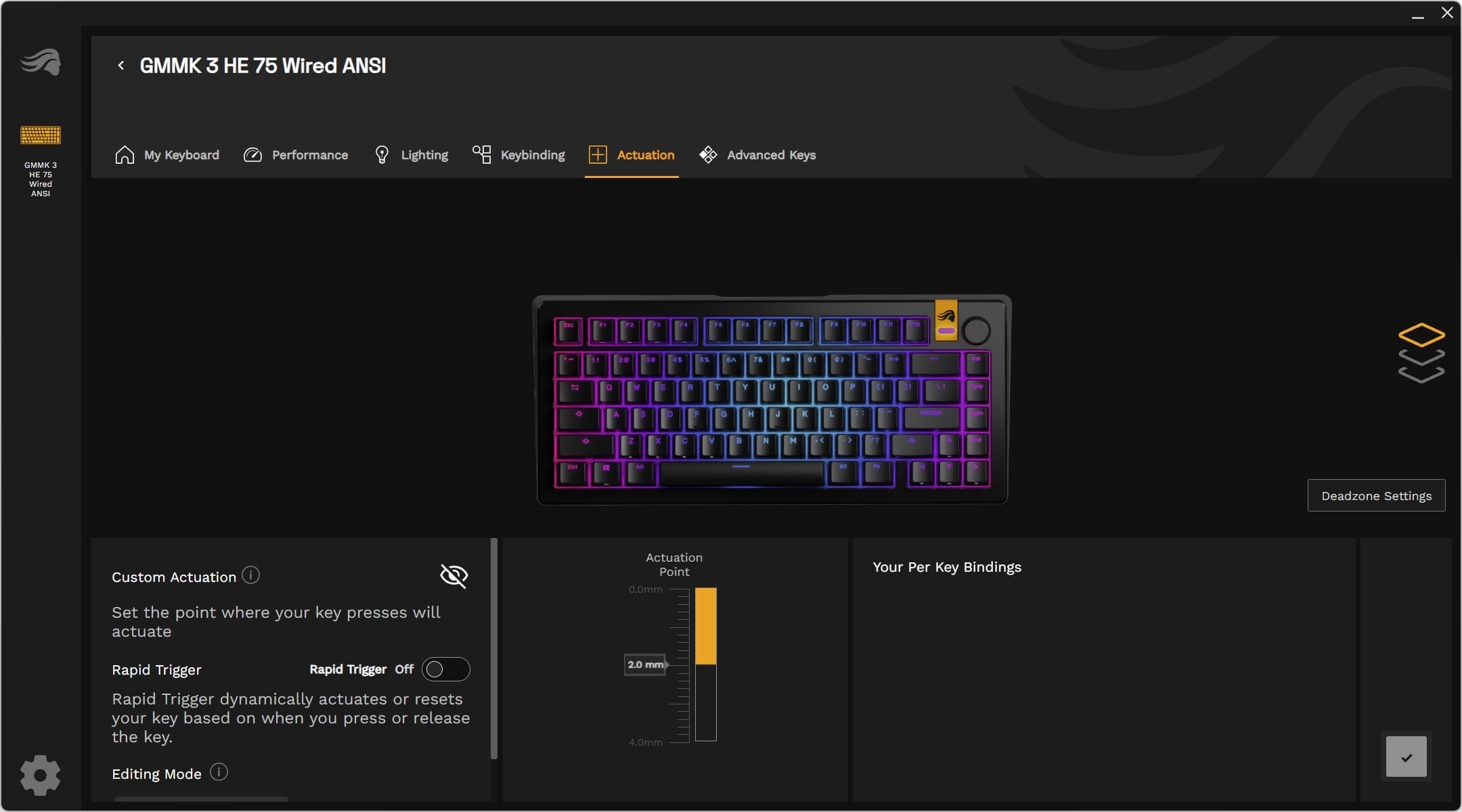Switch to the Lighting tab
The width and height of the screenshot is (1462, 812).
[x=411, y=155]
